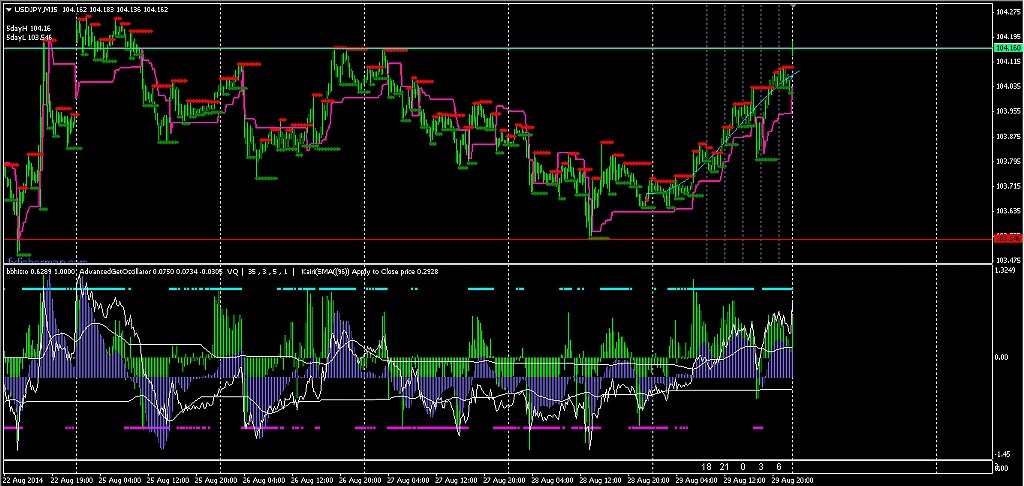This screenshot has height=486, width=1024.
Task: Click the 1.3249 indicator scale value
Action: pos(1008,270)
